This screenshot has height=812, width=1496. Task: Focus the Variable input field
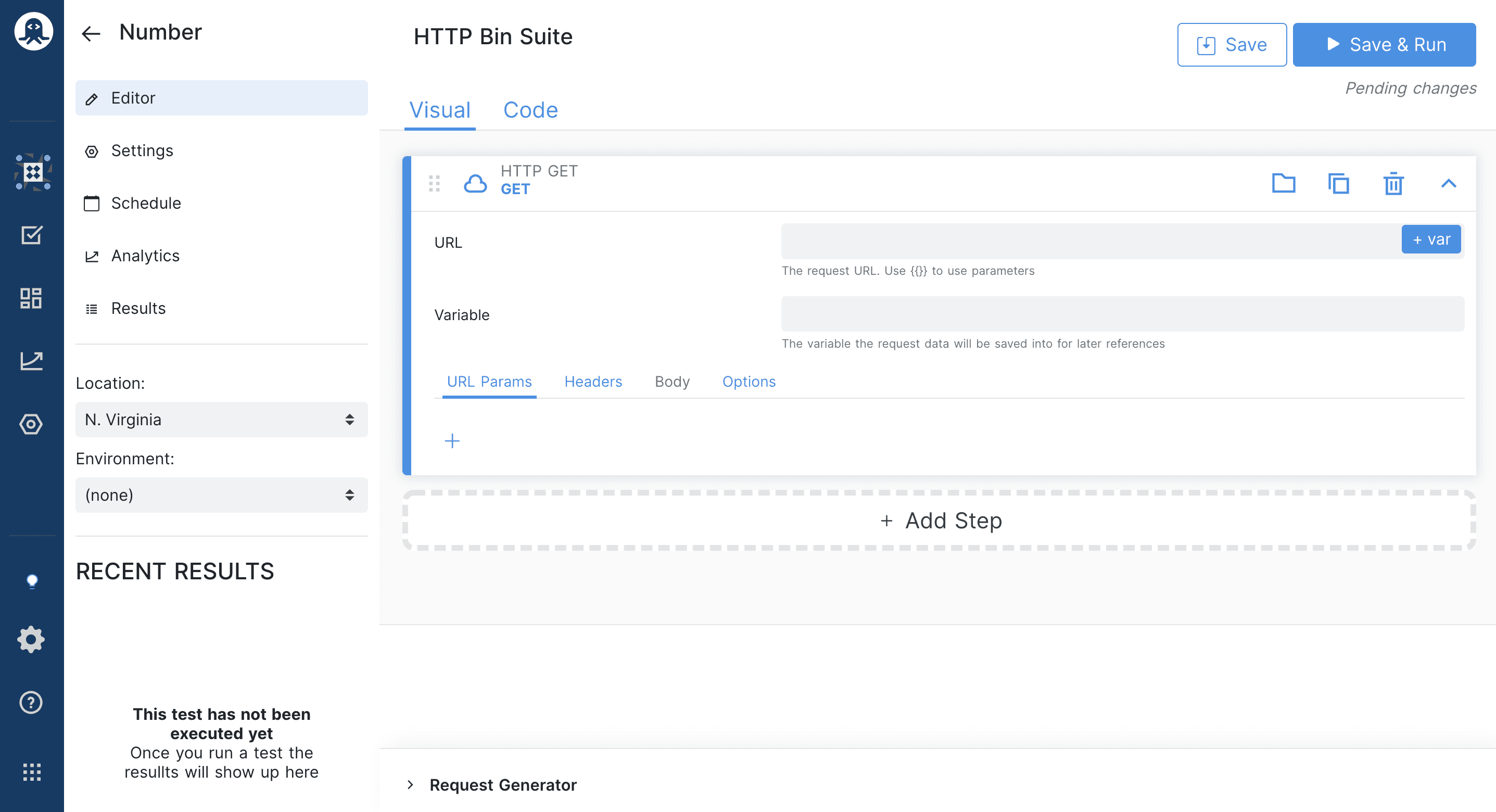tap(1122, 314)
